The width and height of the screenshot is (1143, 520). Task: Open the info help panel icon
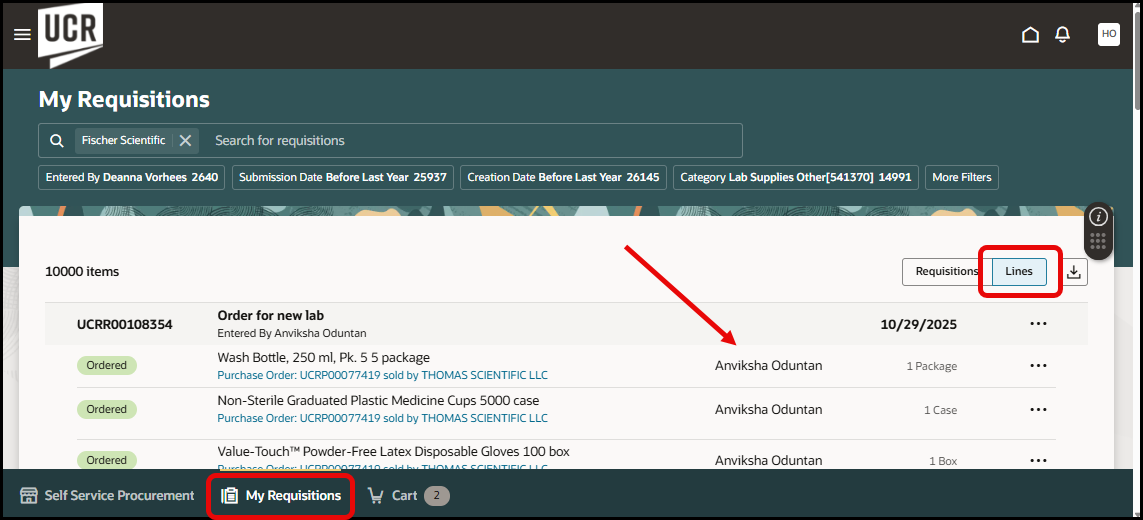coord(1098,217)
